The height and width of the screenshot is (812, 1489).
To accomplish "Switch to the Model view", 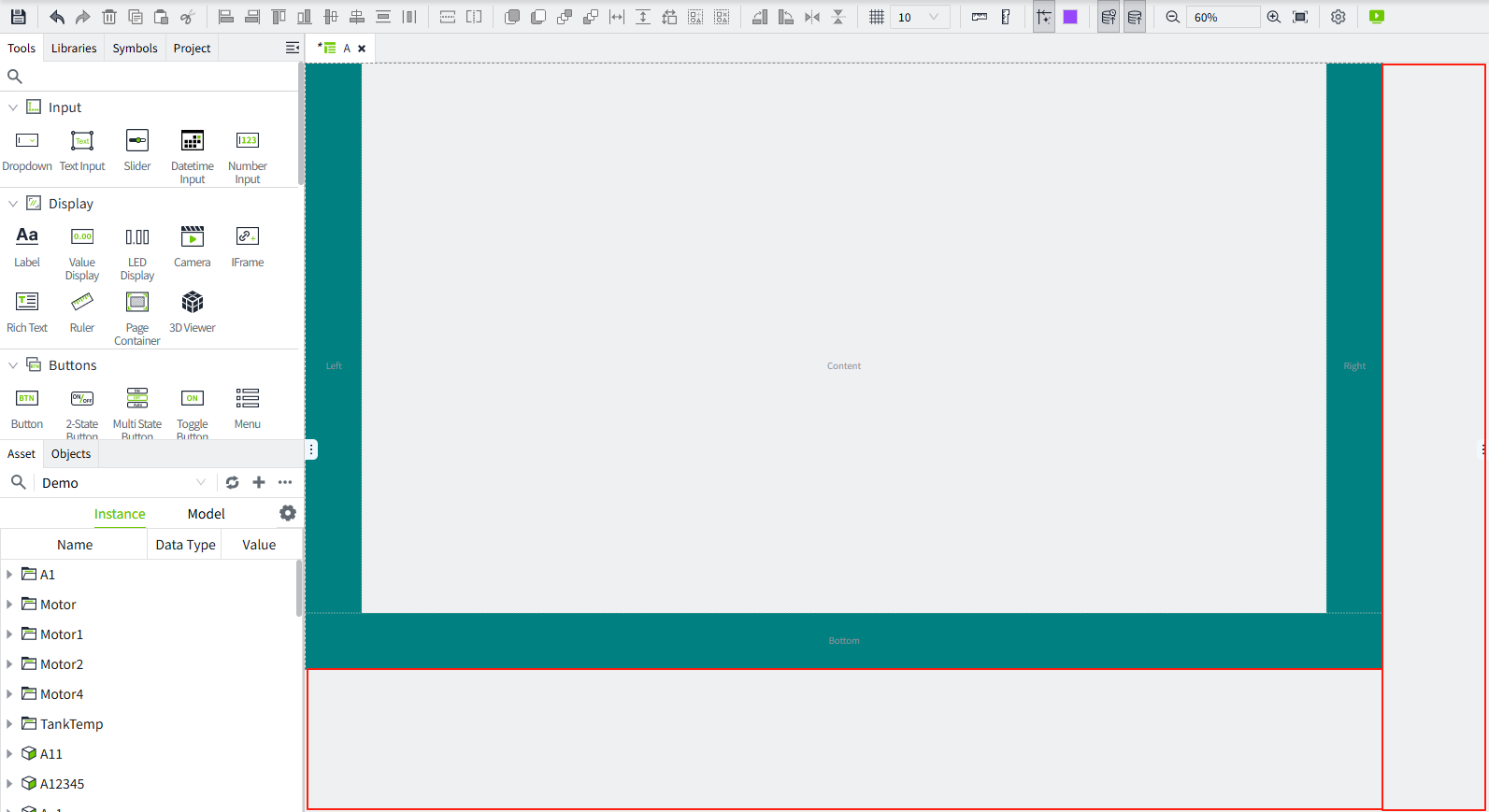I will [x=206, y=514].
